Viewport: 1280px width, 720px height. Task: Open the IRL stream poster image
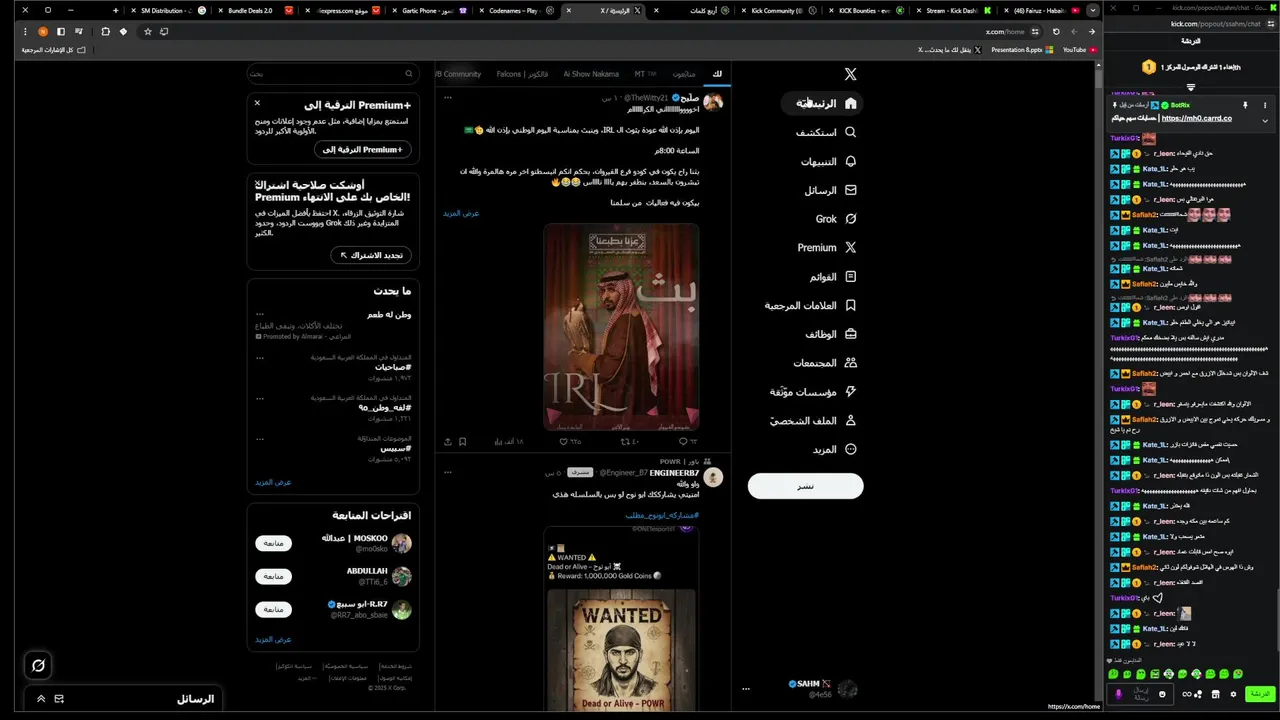(x=621, y=327)
